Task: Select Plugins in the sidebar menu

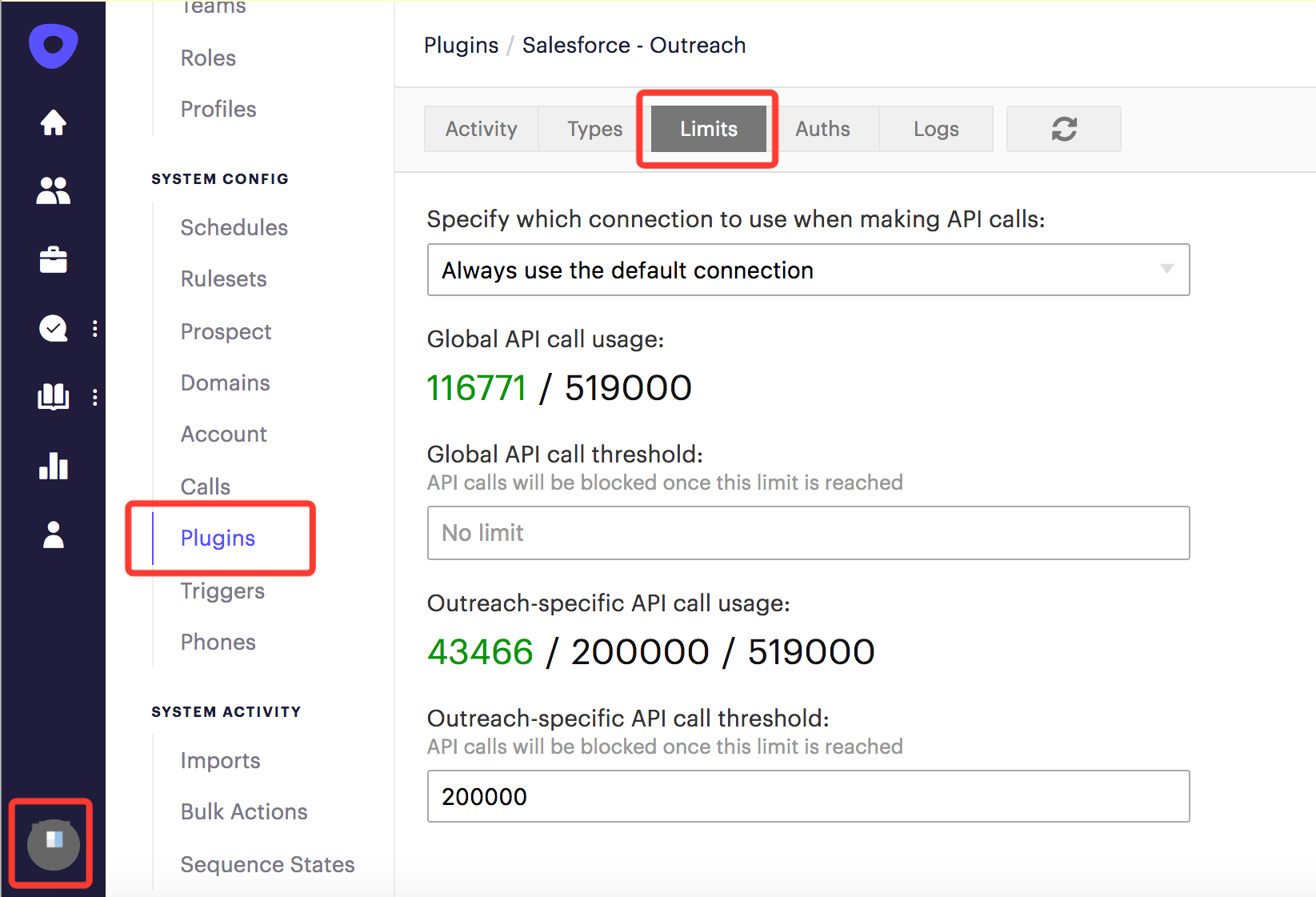Action: [218, 538]
